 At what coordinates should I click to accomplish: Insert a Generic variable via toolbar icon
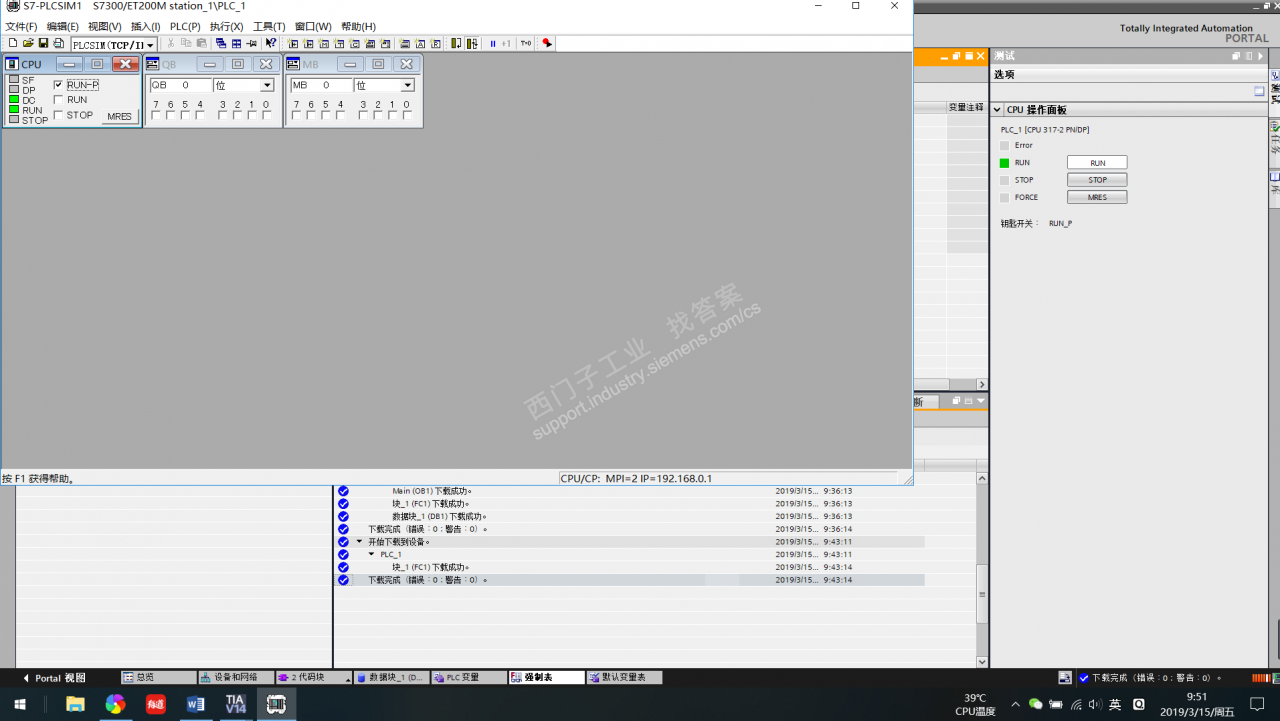point(370,43)
